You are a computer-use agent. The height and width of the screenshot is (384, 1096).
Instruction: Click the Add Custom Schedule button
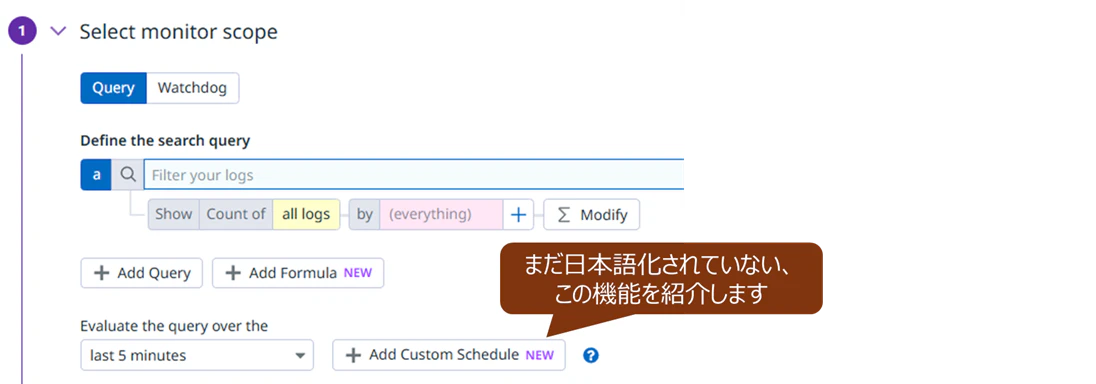pyautogui.click(x=449, y=355)
